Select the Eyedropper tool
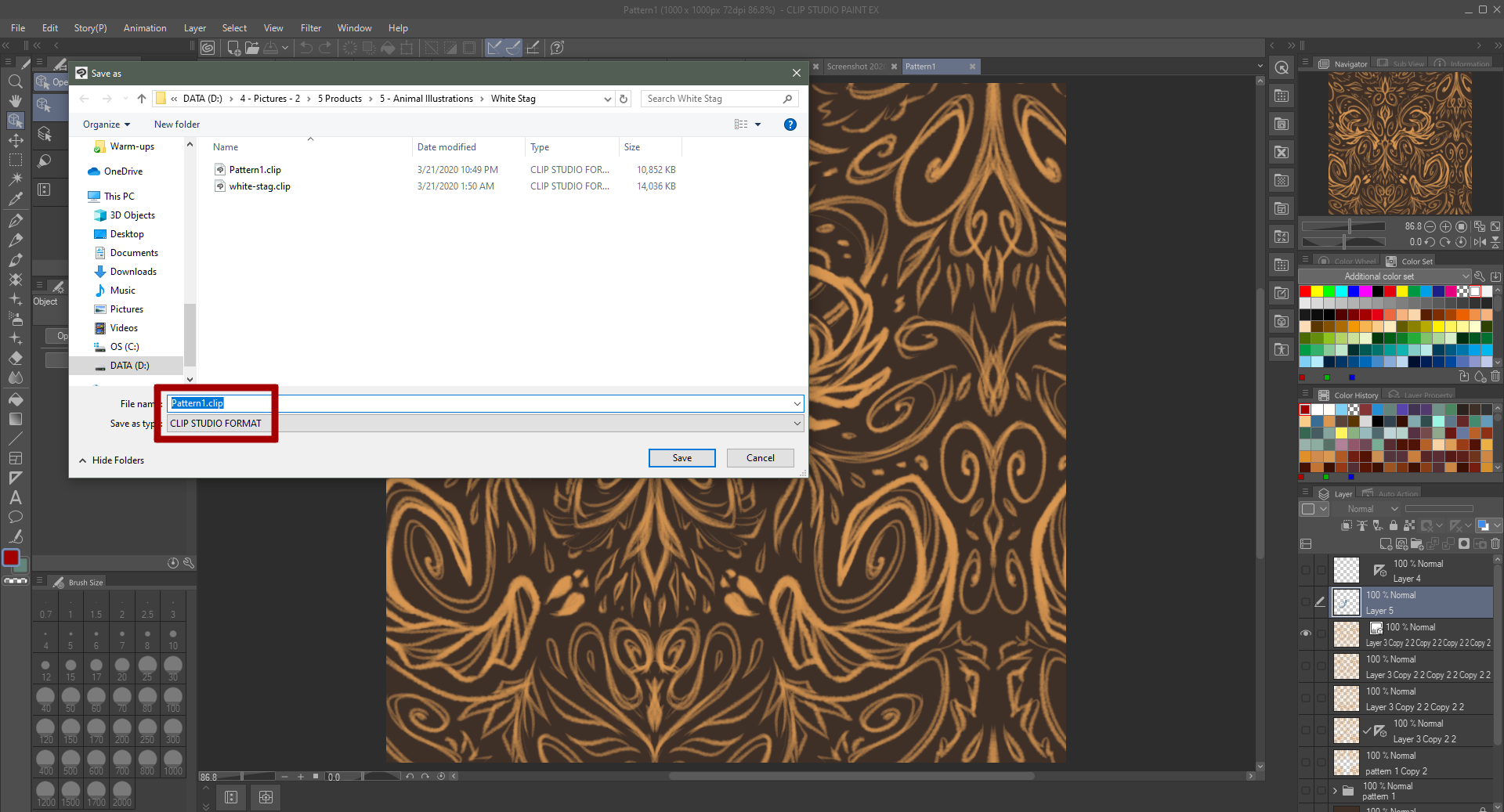The width and height of the screenshot is (1504, 812). 15,200
